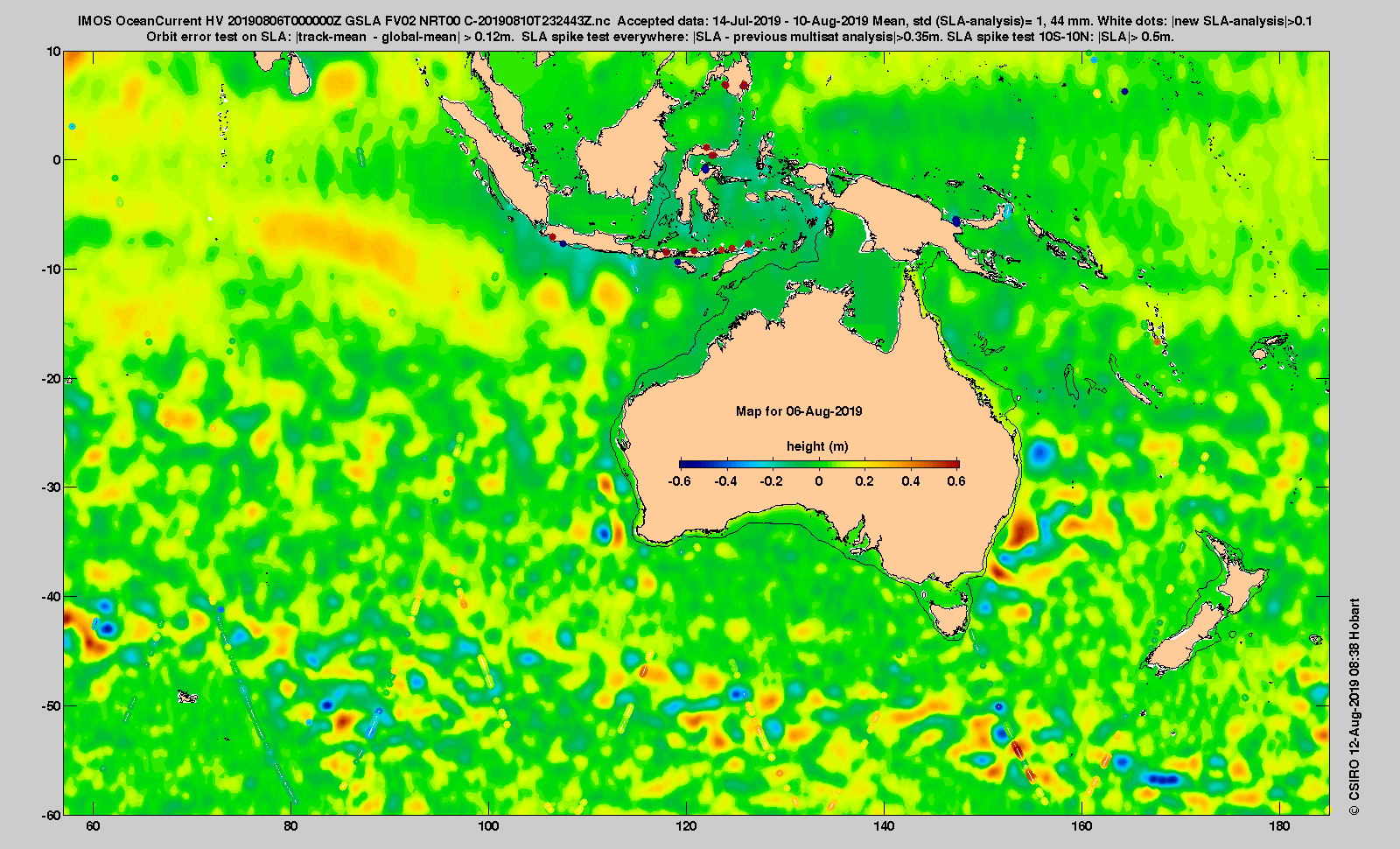This screenshot has width=1400, height=849.
Task: Click the latitude 10 axis label
Action: [x=53, y=52]
